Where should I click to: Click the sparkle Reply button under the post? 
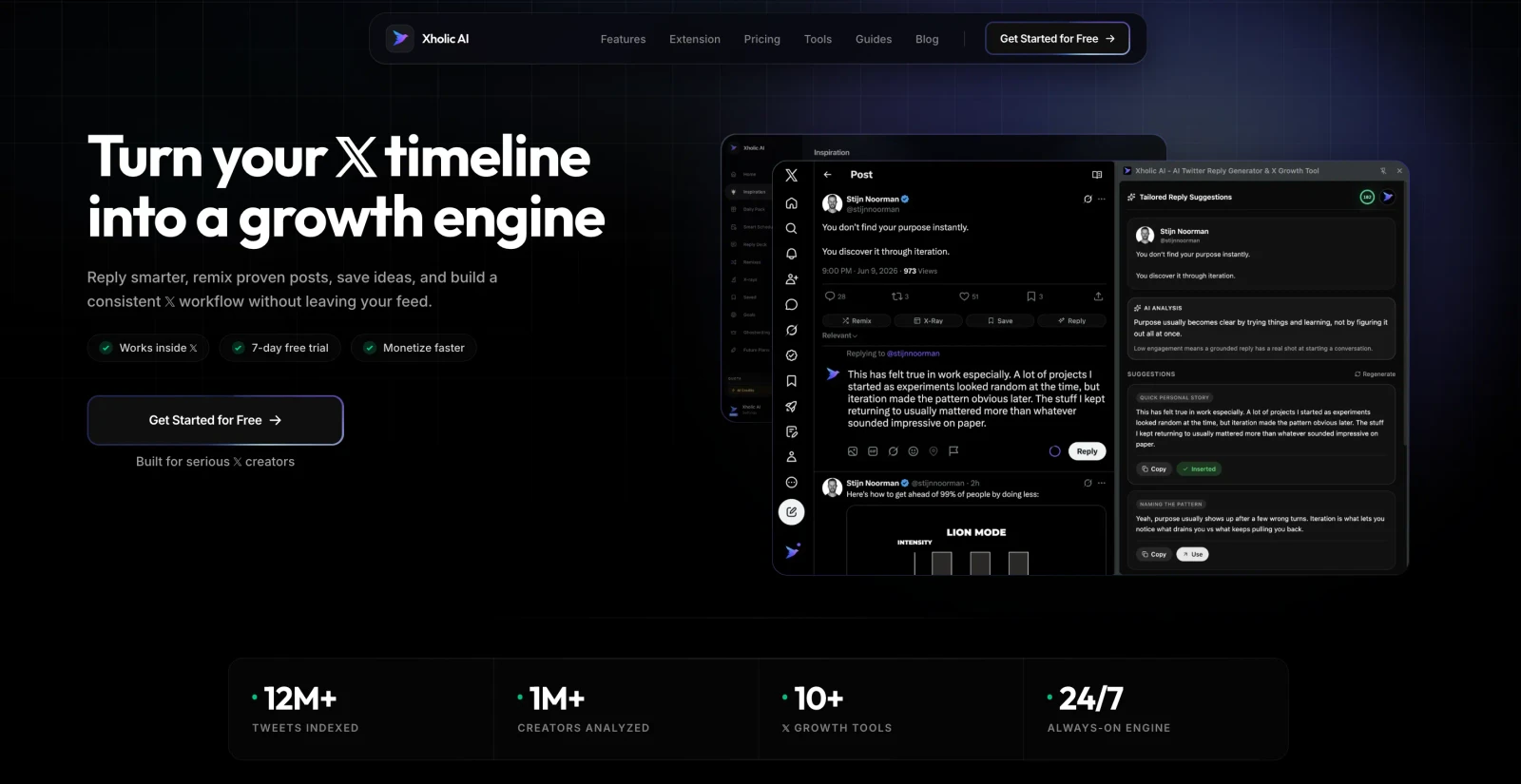click(x=1071, y=321)
